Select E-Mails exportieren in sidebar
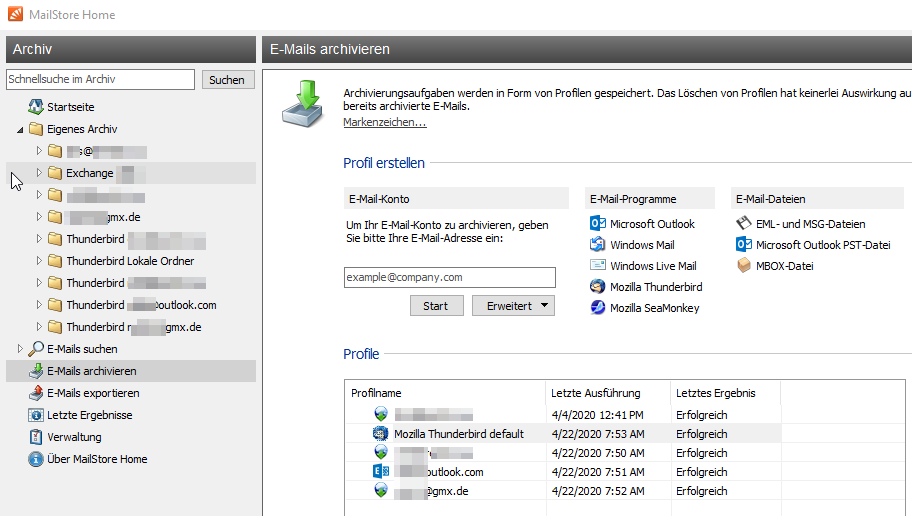 93,393
